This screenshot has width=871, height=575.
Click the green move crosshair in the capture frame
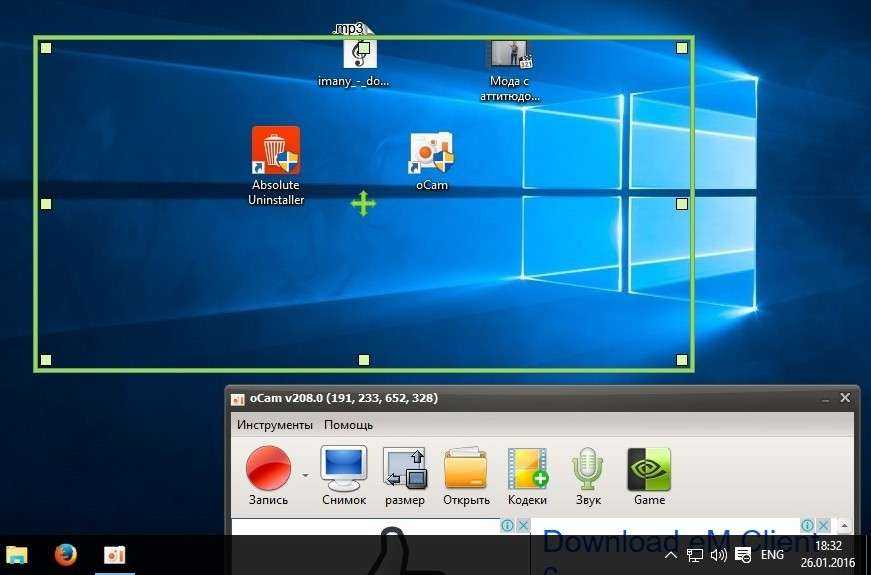(363, 203)
